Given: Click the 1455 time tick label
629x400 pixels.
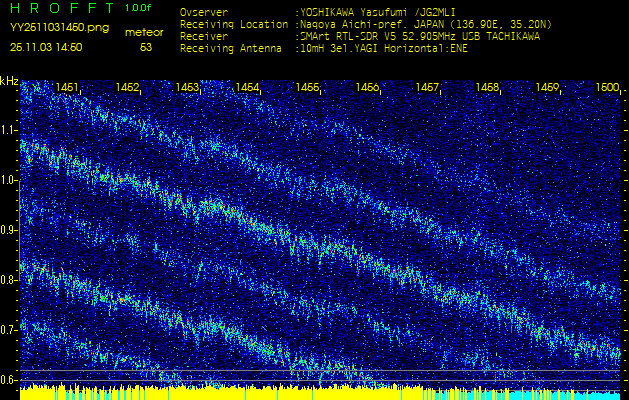Looking at the screenshot, I should (307, 88).
